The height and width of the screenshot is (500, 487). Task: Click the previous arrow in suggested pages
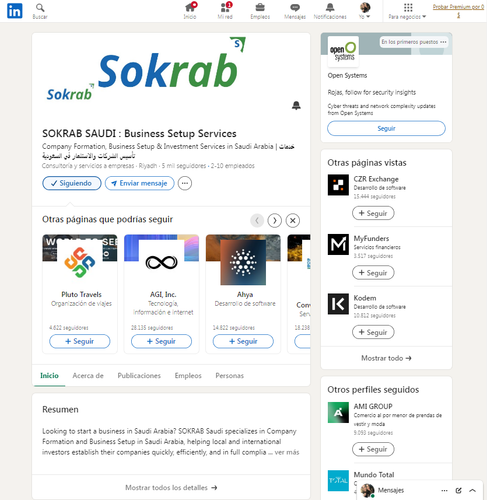coord(257,221)
